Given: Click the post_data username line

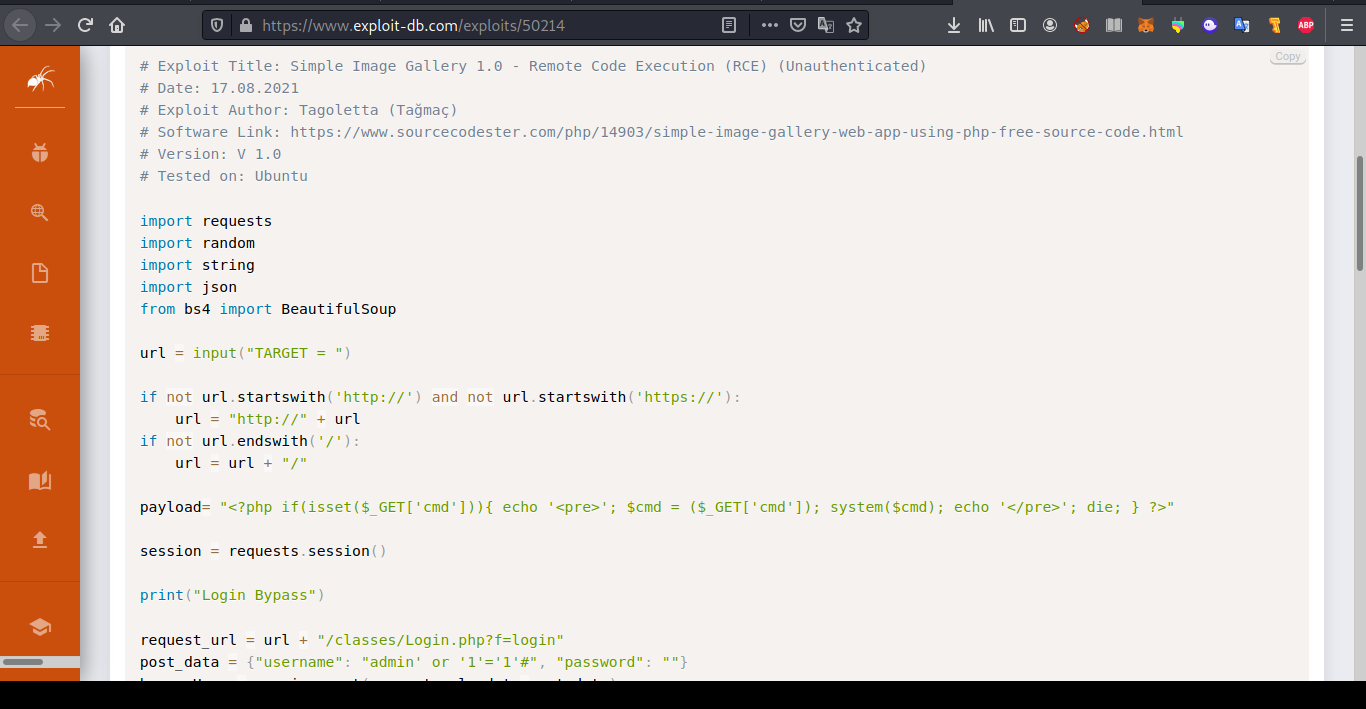Looking at the screenshot, I should pyautogui.click(x=414, y=662).
